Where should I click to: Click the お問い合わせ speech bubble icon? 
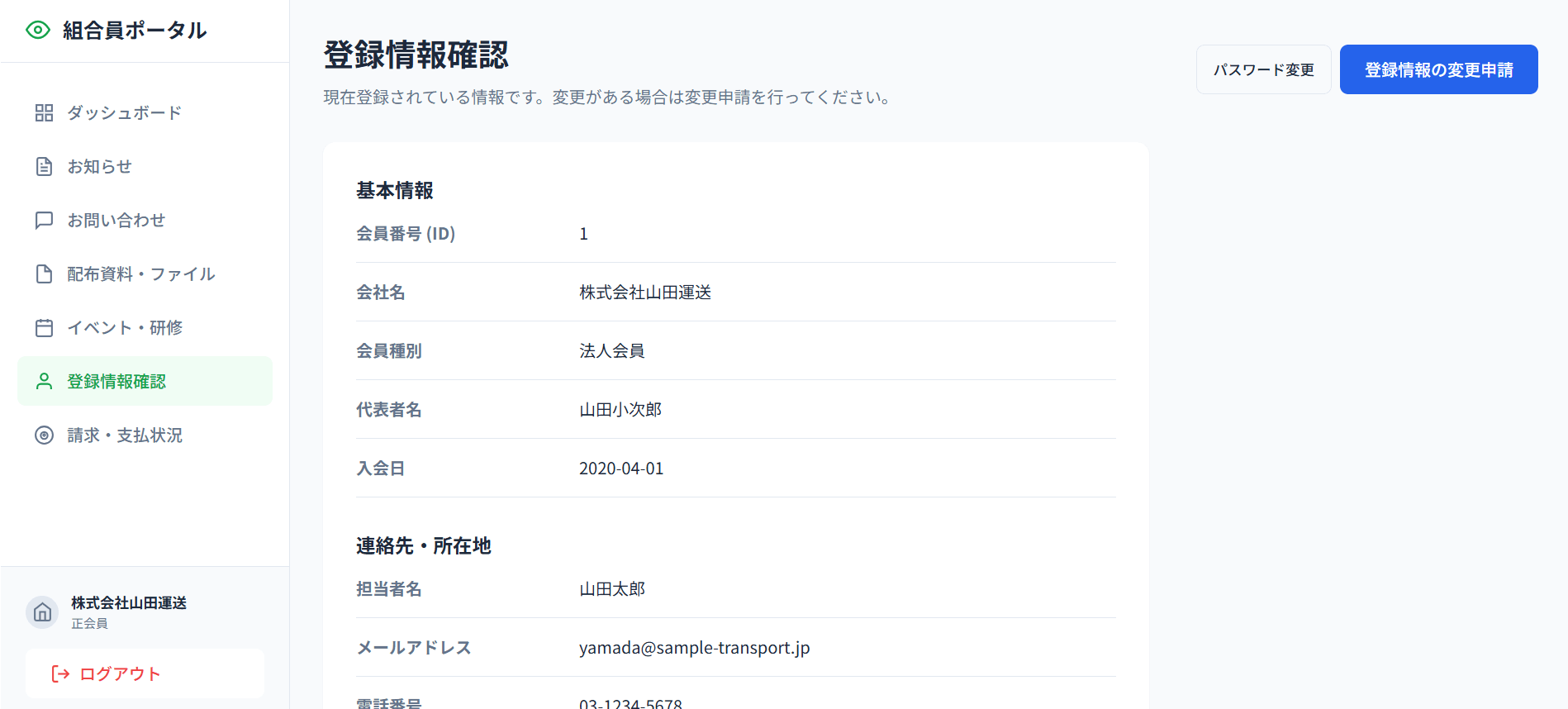coord(44,221)
